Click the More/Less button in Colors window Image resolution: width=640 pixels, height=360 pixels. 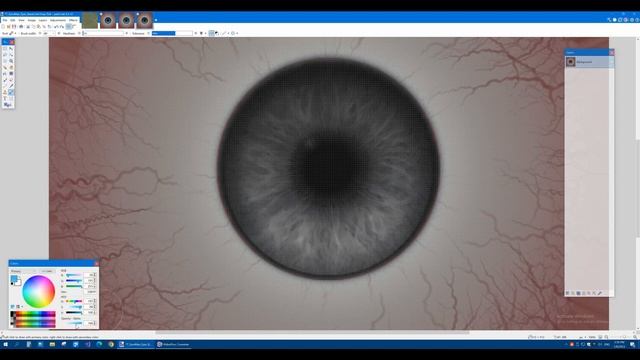tap(47, 271)
